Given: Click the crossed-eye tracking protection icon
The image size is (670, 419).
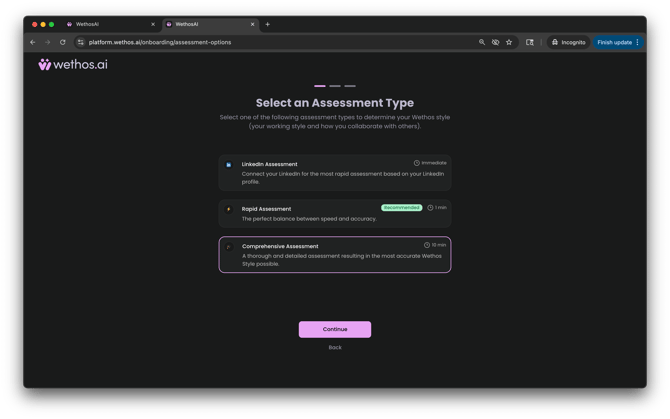Looking at the screenshot, I should (495, 42).
